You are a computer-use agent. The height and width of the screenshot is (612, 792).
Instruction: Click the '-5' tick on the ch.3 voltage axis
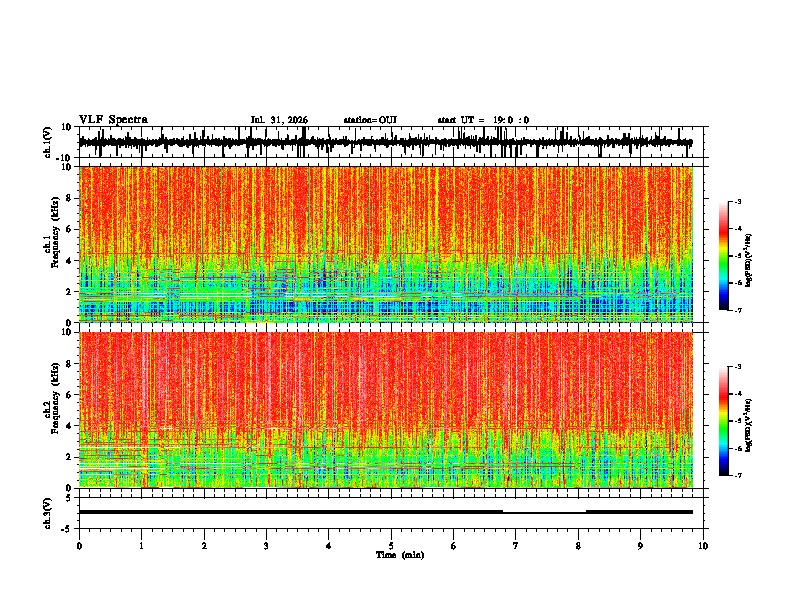point(67,529)
